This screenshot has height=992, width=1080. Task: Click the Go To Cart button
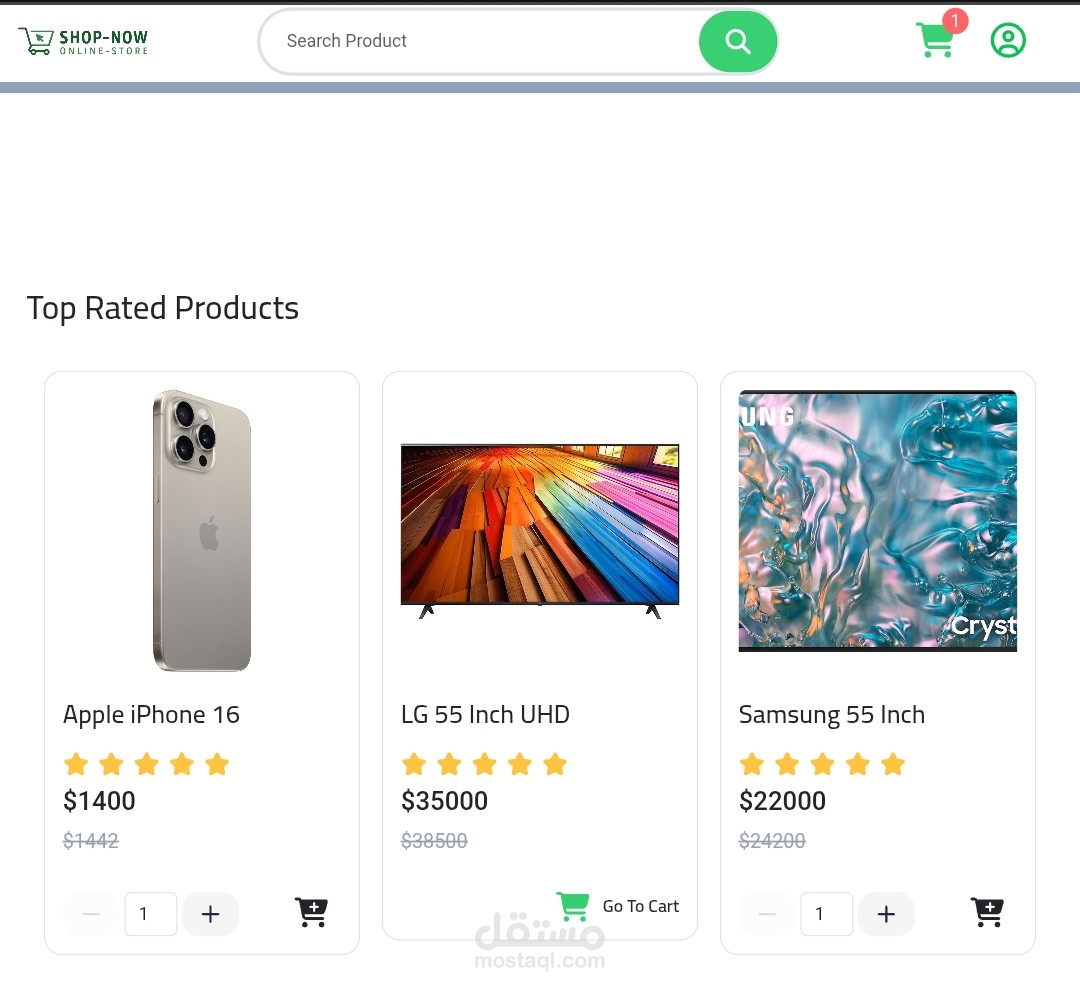pos(640,906)
